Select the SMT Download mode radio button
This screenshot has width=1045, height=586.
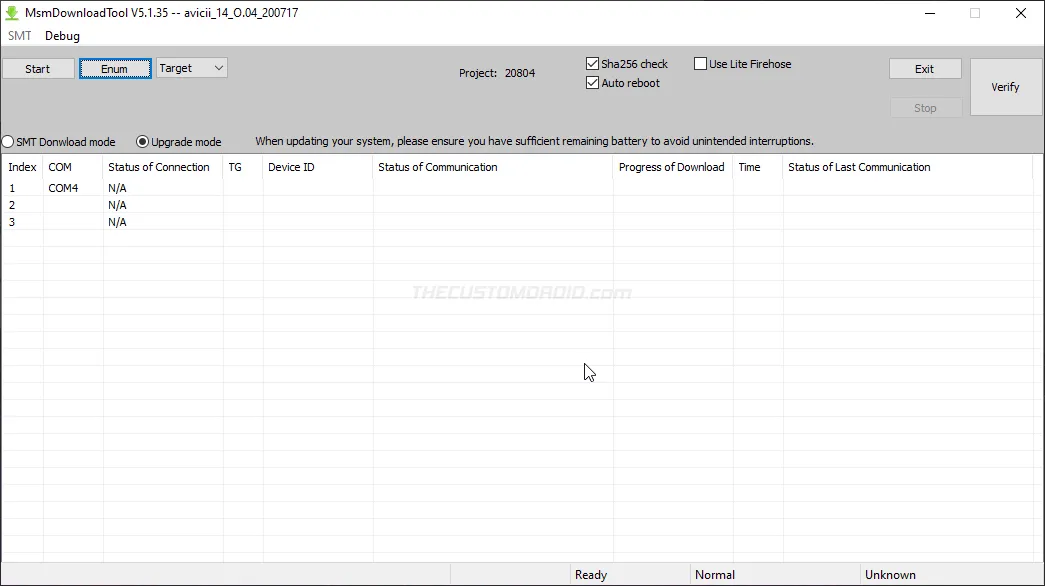pyautogui.click(x=7, y=142)
